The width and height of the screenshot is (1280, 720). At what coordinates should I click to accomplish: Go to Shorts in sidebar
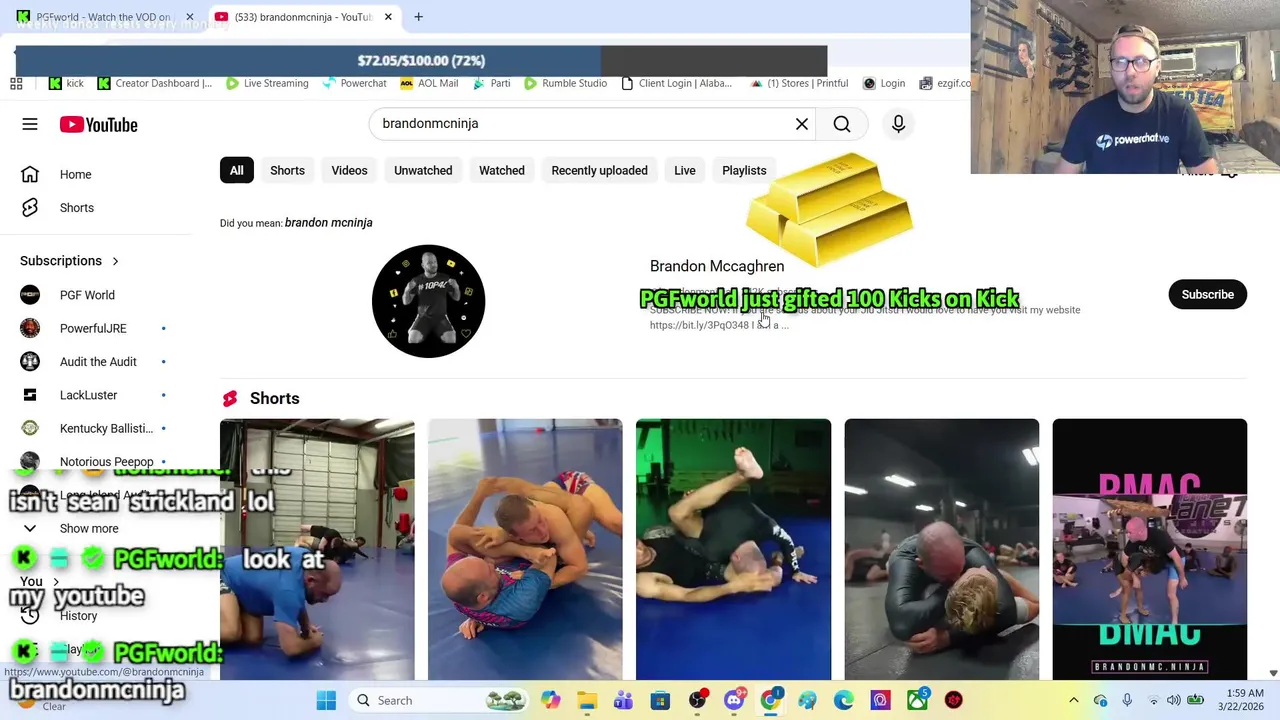(95, 208)
